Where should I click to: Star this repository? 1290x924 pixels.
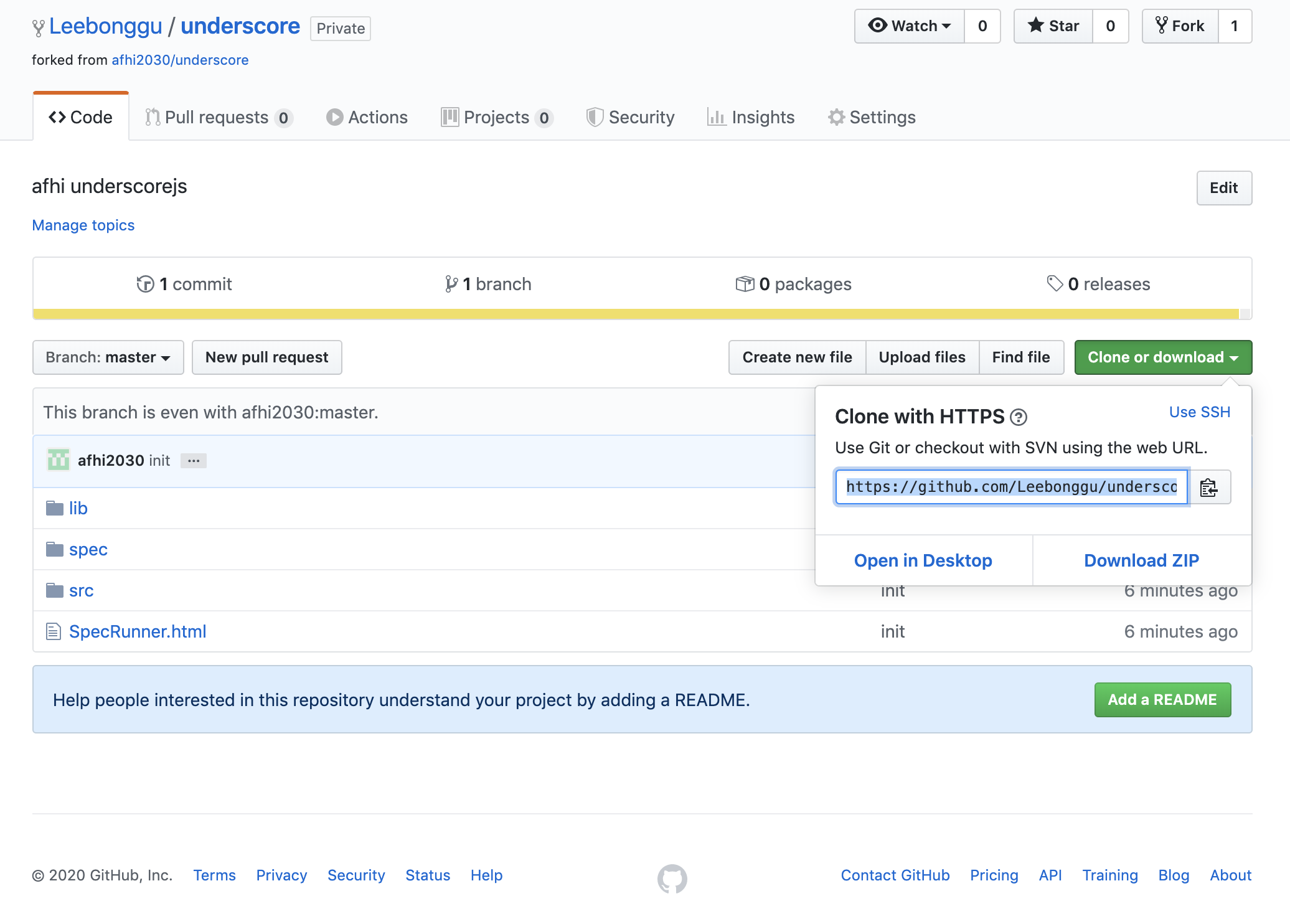pos(1053,26)
